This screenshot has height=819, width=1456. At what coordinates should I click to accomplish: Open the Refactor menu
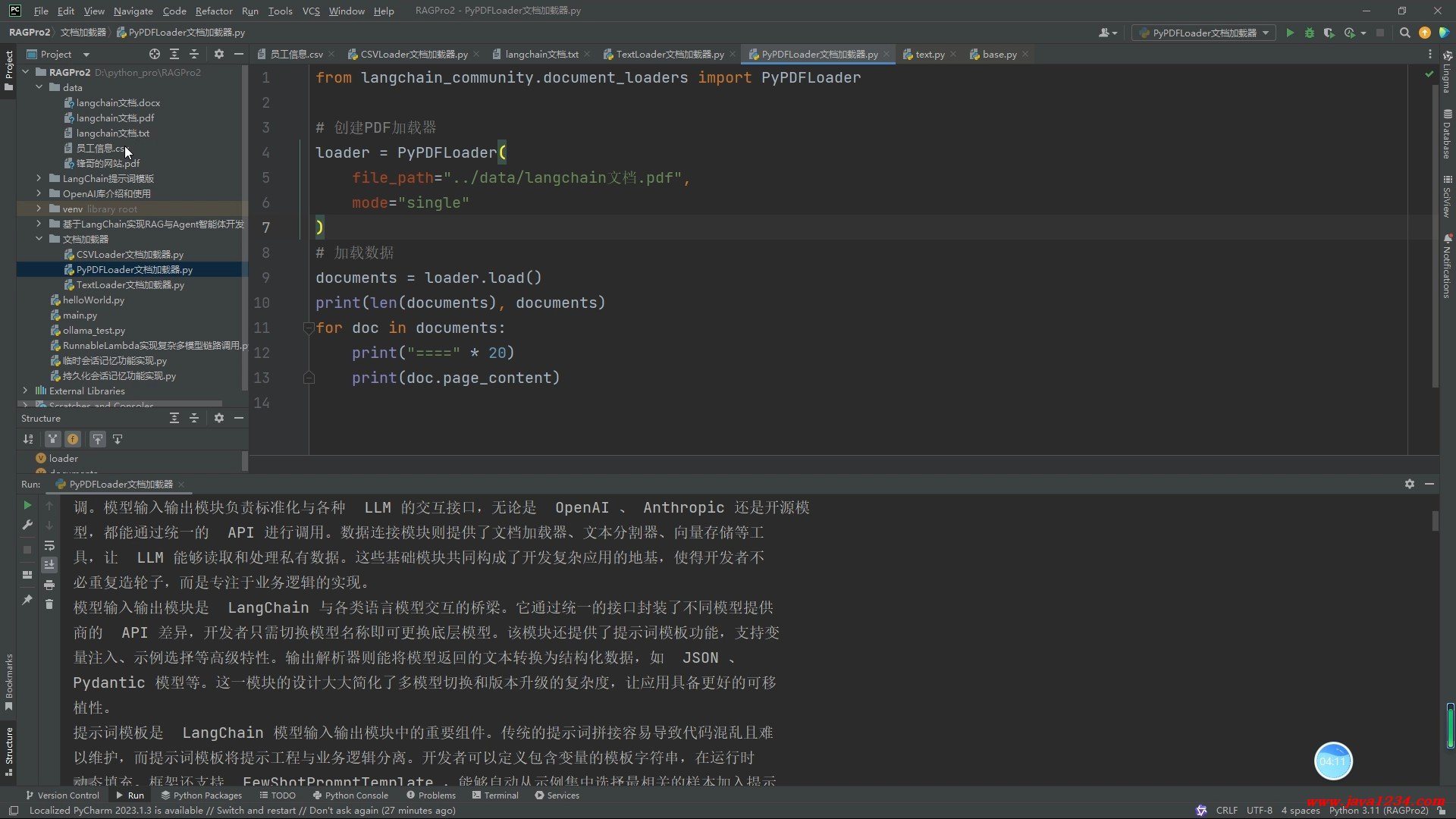click(213, 11)
